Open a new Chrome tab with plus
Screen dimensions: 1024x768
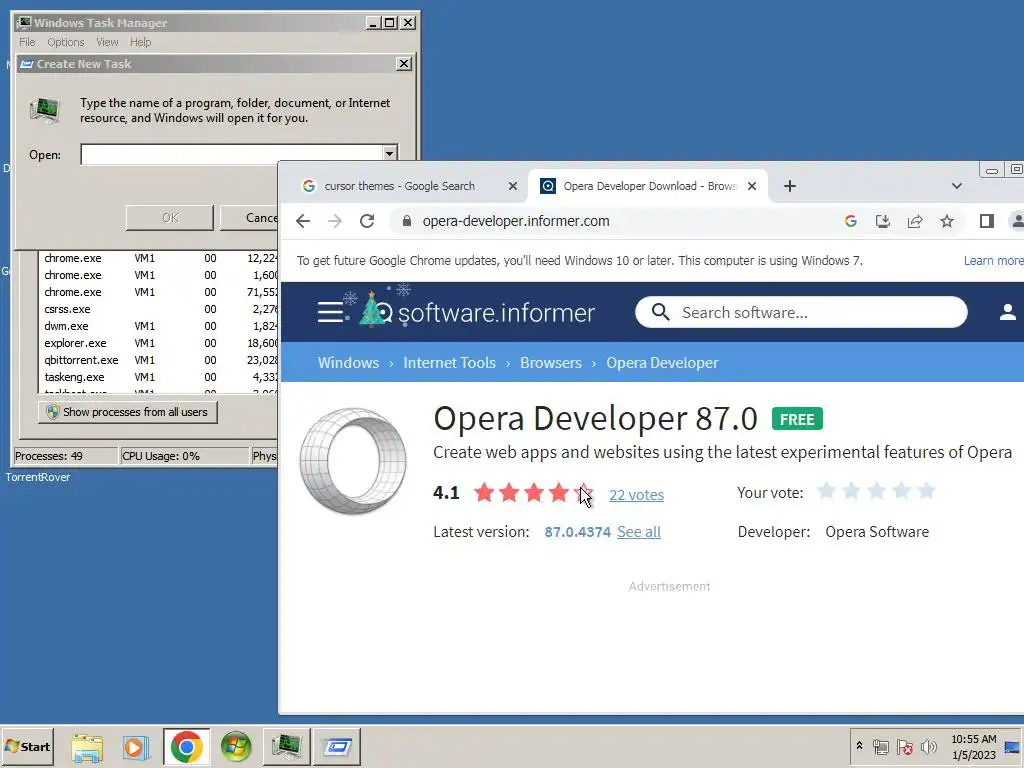click(790, 186)
